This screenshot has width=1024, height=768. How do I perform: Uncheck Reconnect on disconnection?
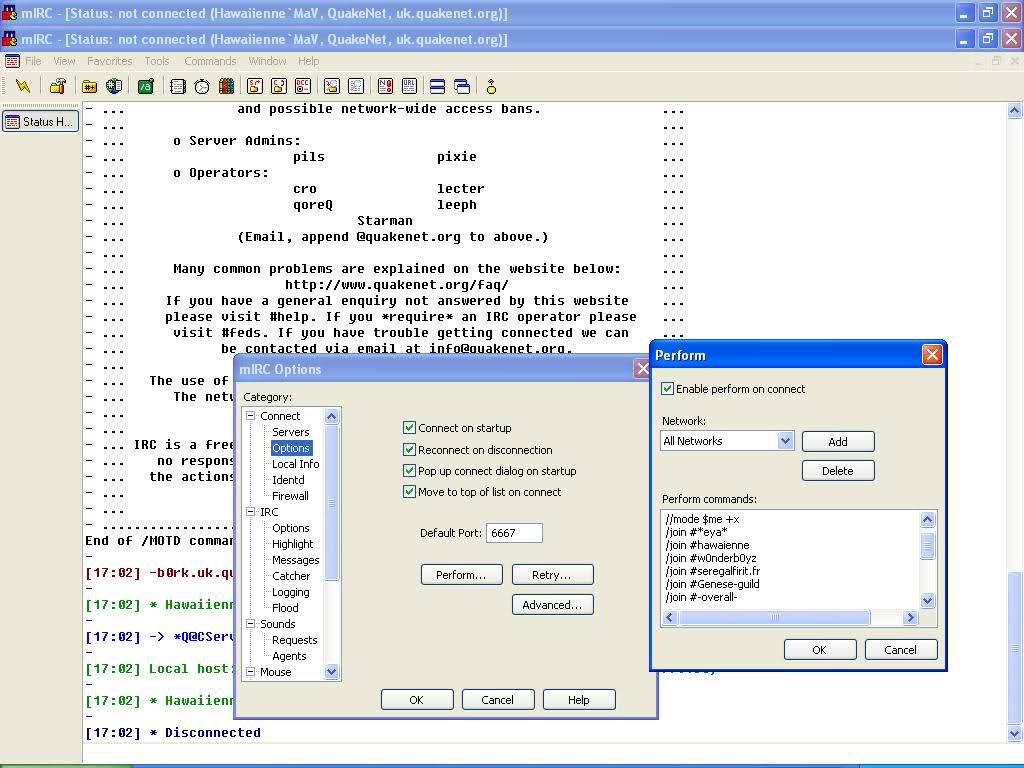tap(409, 449)
